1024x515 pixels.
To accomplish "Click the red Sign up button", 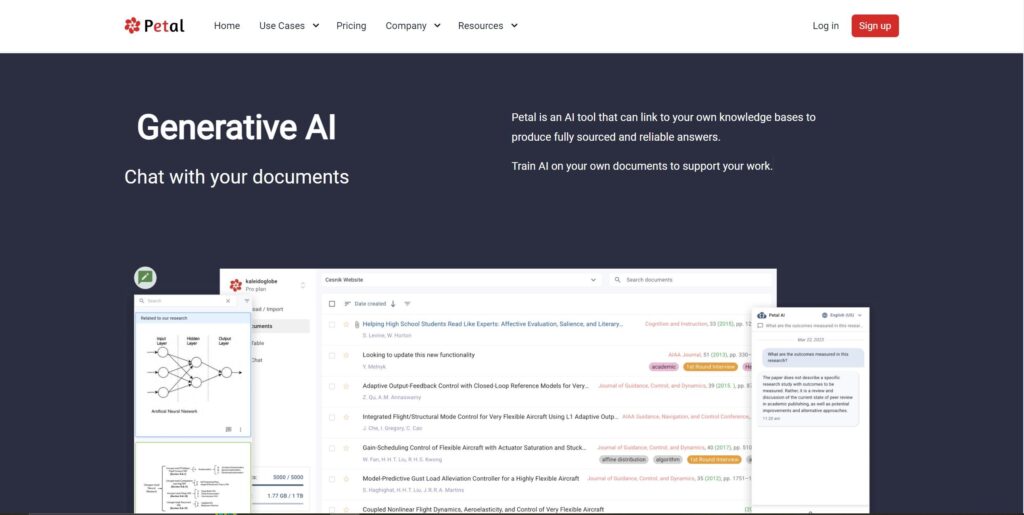I will click(x=874, y=26).
